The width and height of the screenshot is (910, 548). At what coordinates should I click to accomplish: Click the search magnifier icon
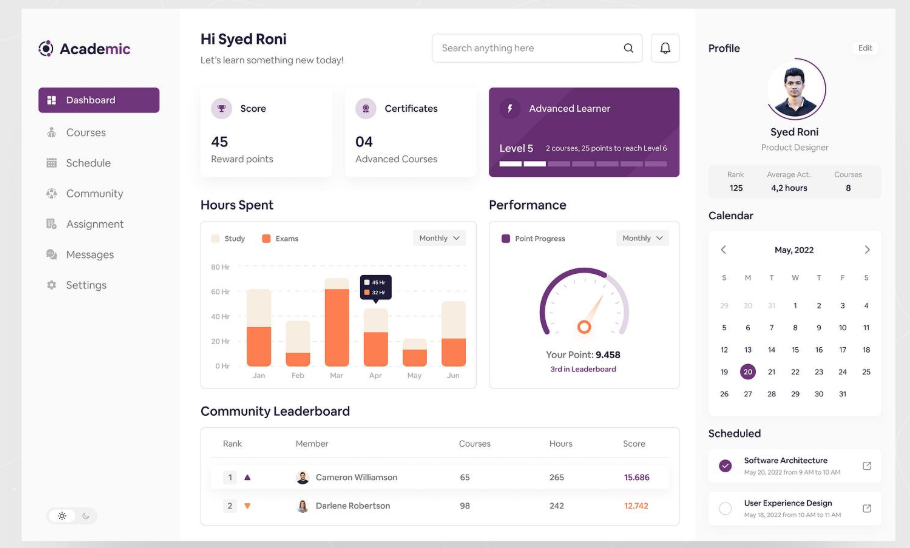click(x=629, y=48)
